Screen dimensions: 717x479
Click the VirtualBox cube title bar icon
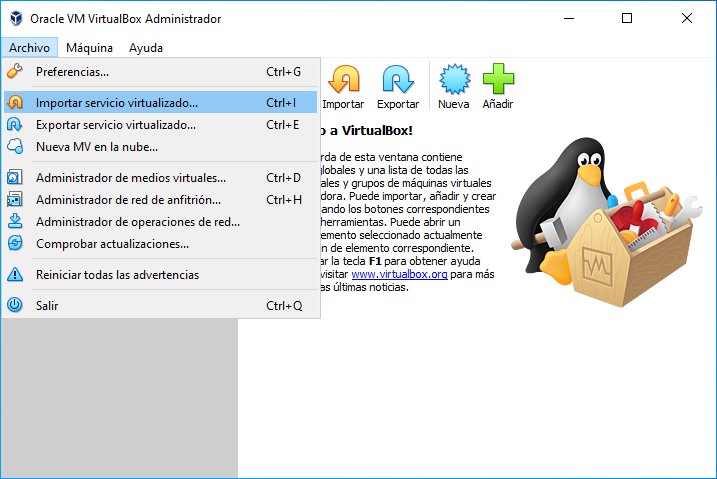pyautogui.click(x=16, y=18)
